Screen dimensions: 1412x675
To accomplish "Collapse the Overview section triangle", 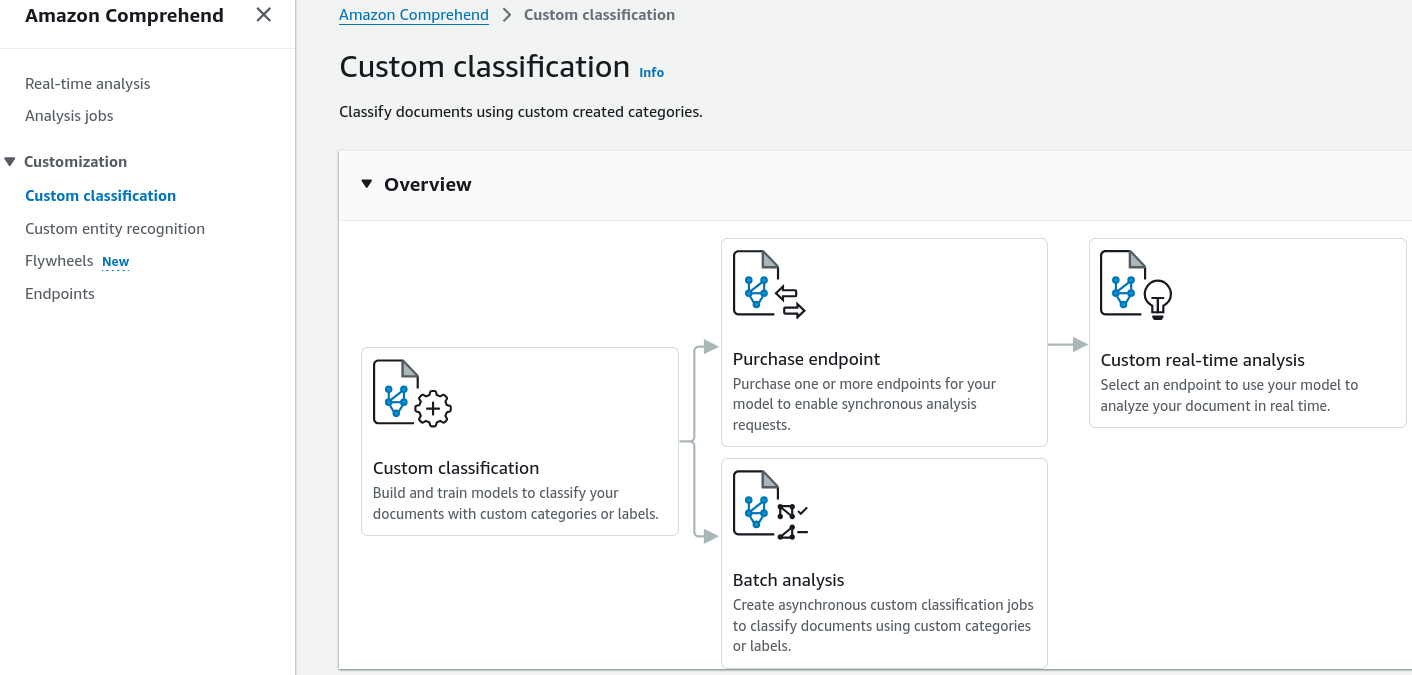I will (366, 184).
